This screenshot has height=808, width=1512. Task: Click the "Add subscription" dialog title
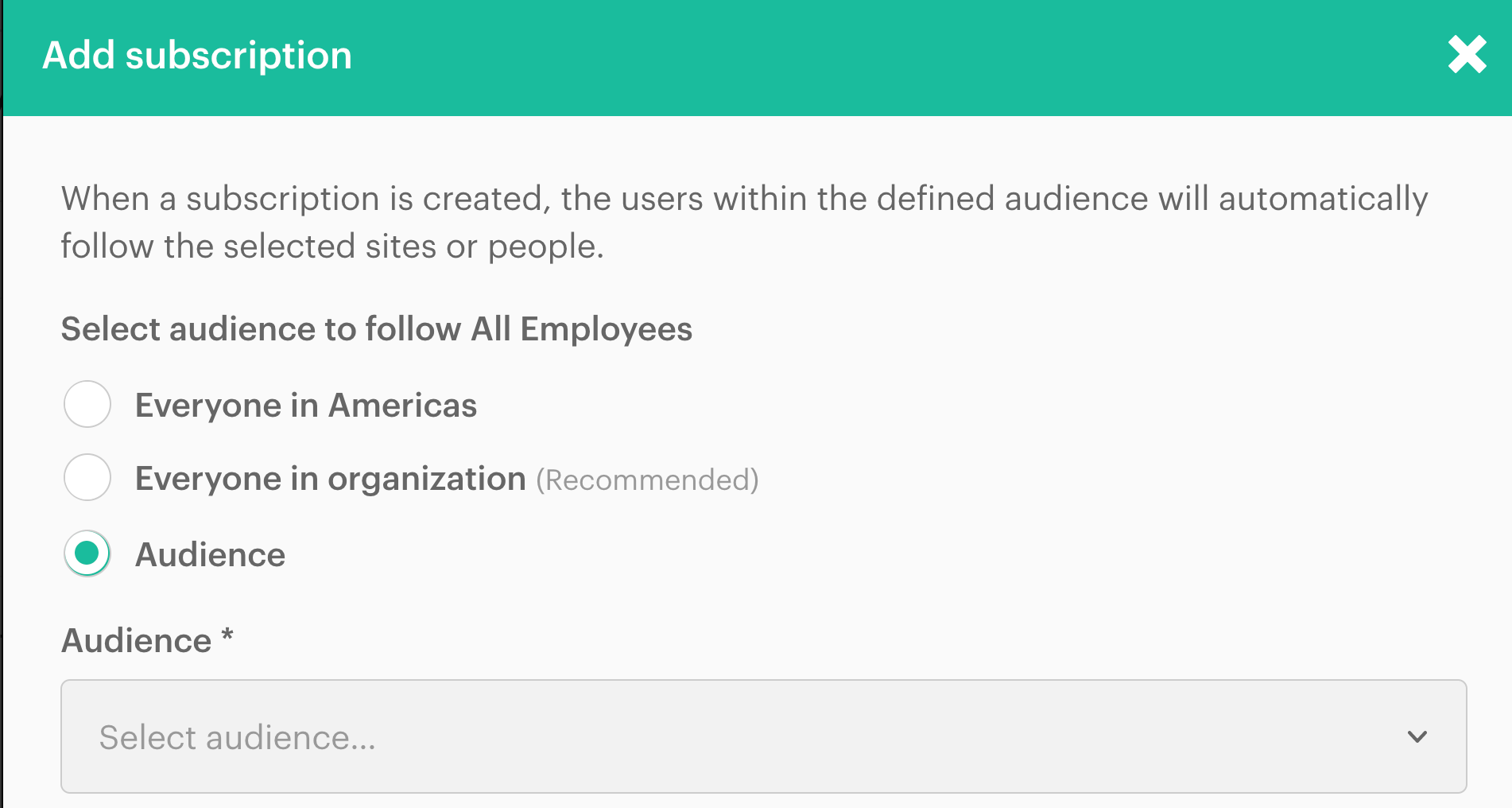(x=197, y=56)
